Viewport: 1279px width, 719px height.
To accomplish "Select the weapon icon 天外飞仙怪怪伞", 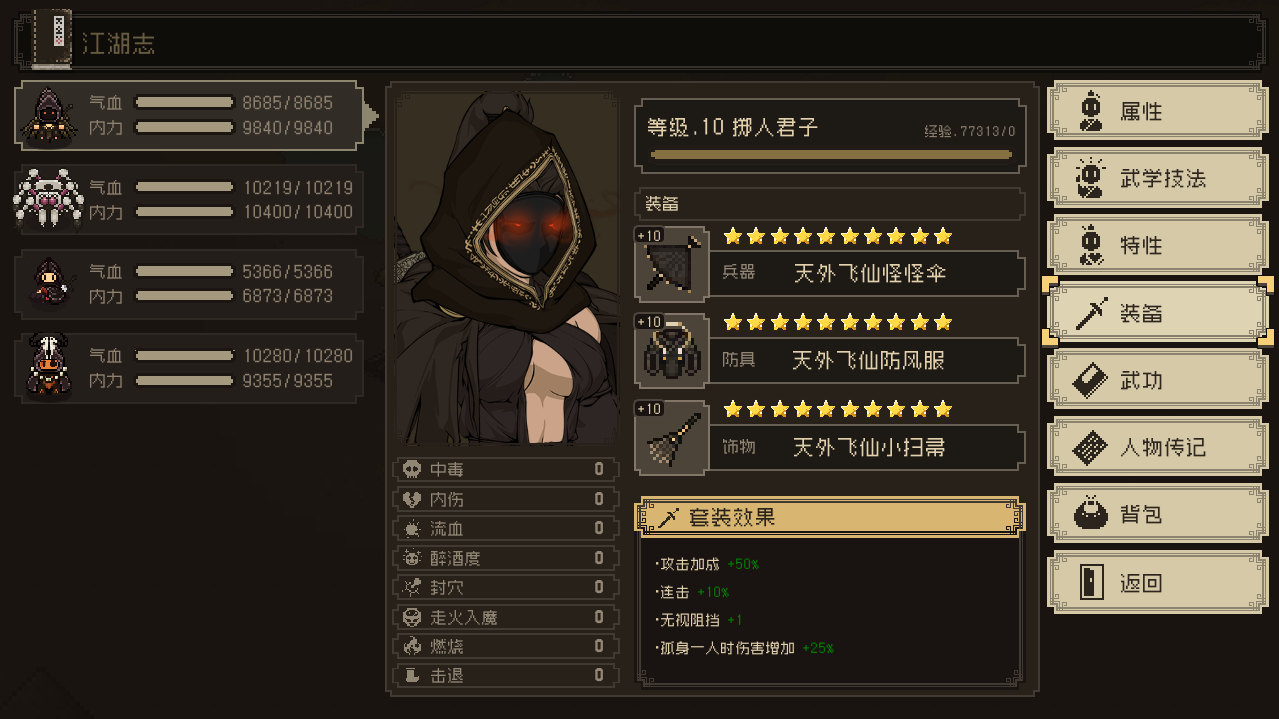I will coord(672,264).
